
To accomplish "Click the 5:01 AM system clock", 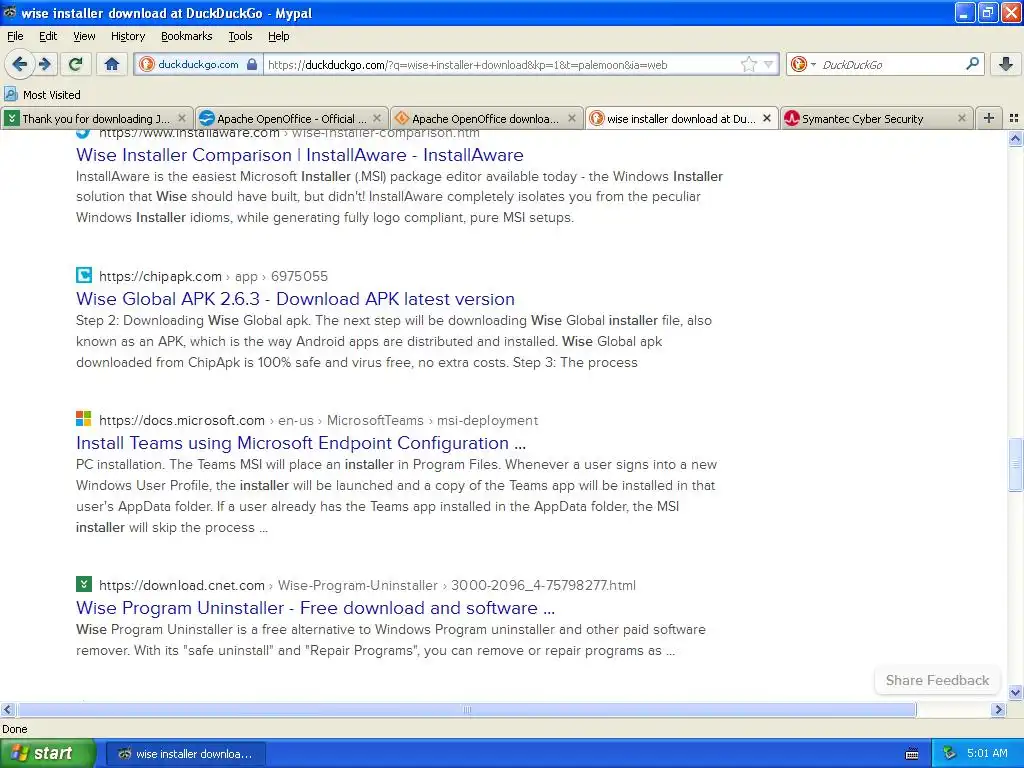I will [x=987, y=753].
